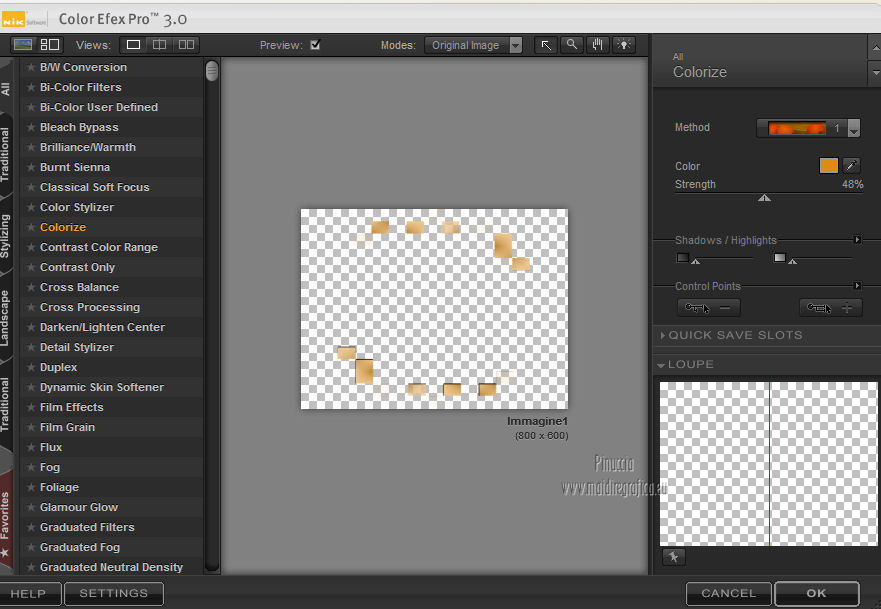Viewport: 881px width, 609px height.
Task: Select the arrow pointer tool
Action: click(546, 45)
